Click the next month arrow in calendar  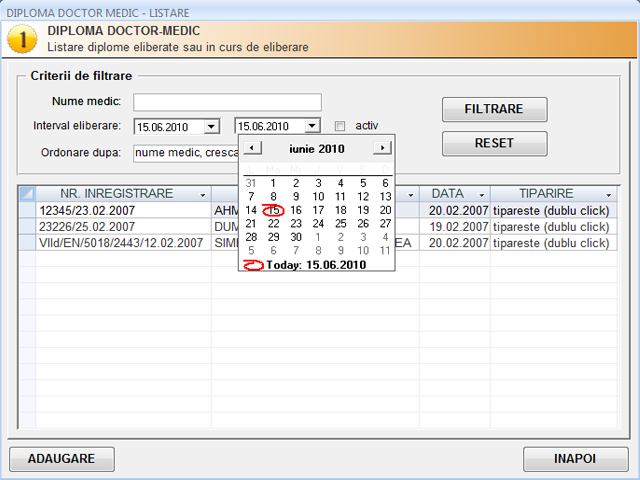click(381, 148)
